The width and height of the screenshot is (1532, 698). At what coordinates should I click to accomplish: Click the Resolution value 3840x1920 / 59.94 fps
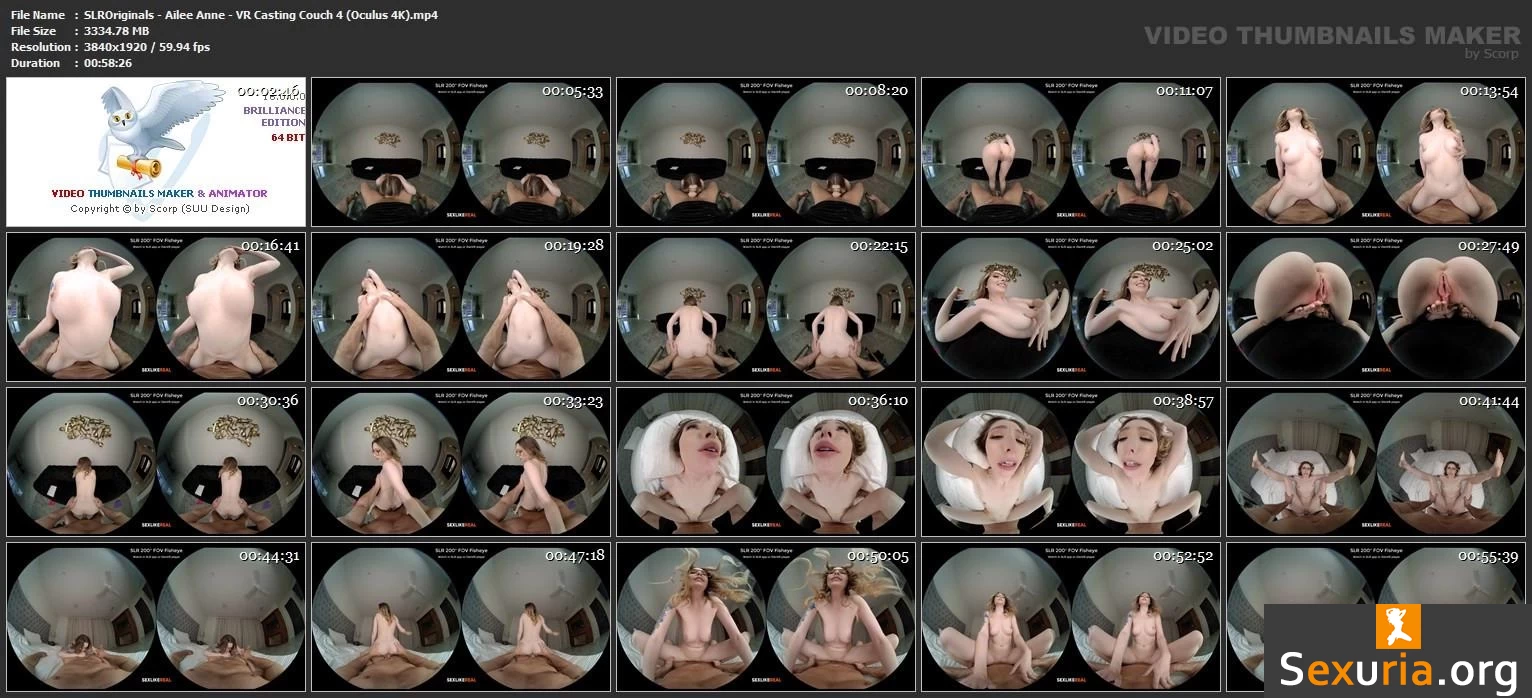(x=147, y=47)
